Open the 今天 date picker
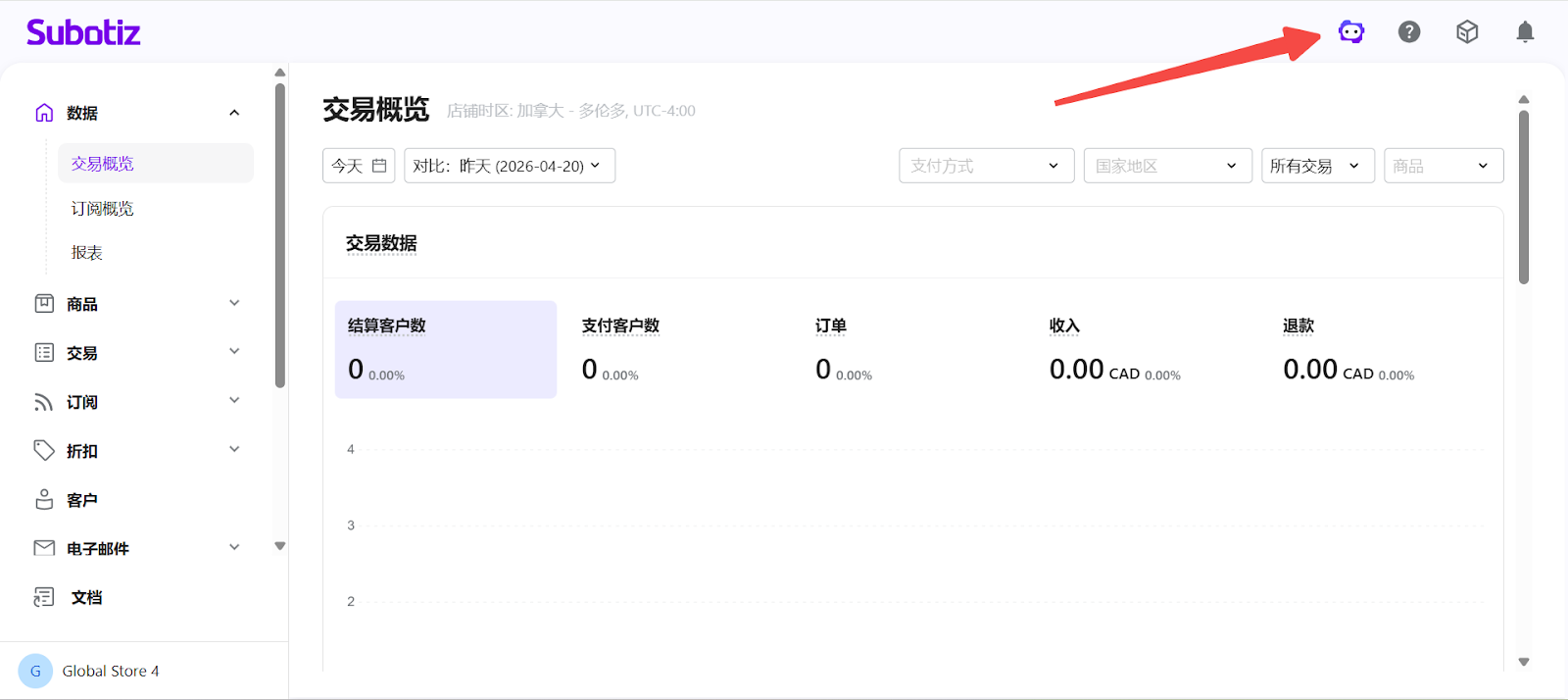Image resolution: width=1568 pixels, height=700 pixels. [359, 166]
